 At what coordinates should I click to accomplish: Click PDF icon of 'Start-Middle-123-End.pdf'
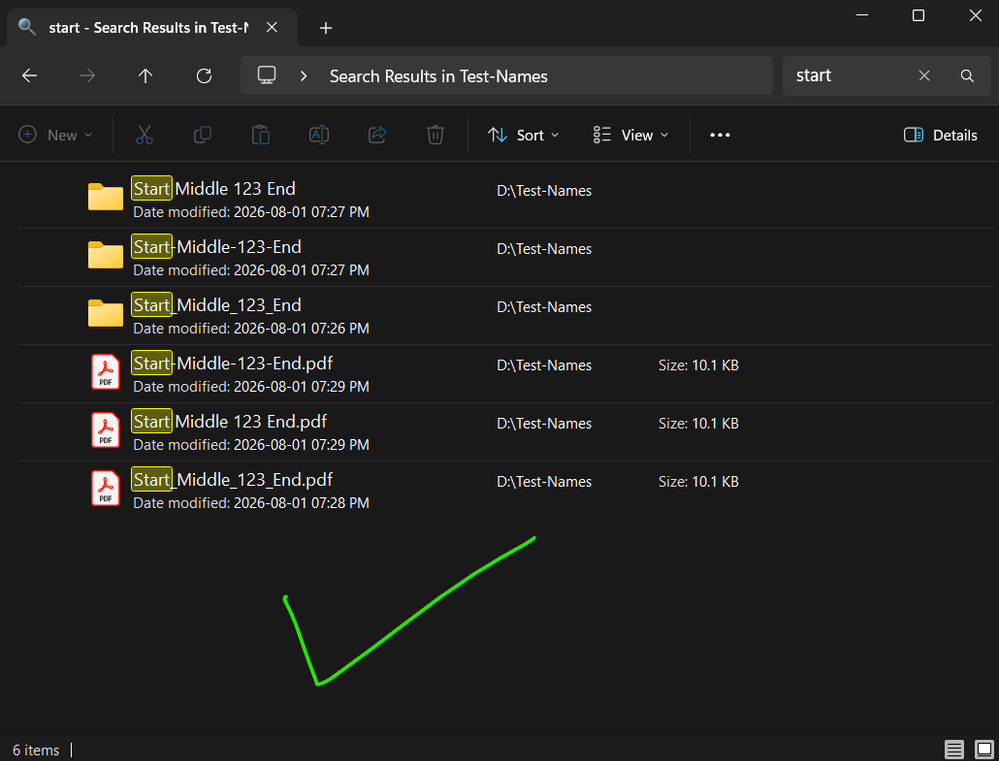[x=105, y=372]
